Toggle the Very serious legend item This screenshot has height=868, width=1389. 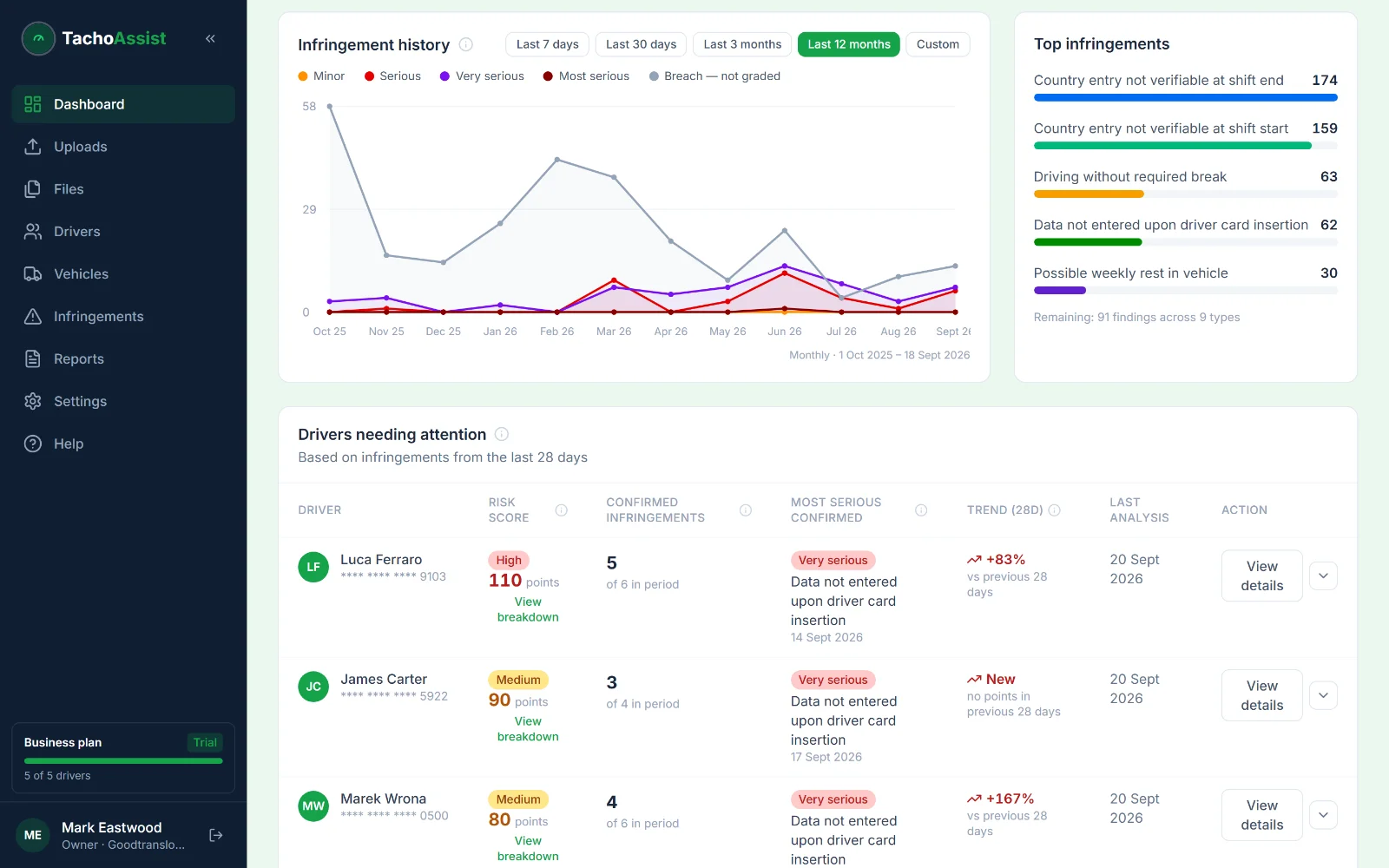482,76
